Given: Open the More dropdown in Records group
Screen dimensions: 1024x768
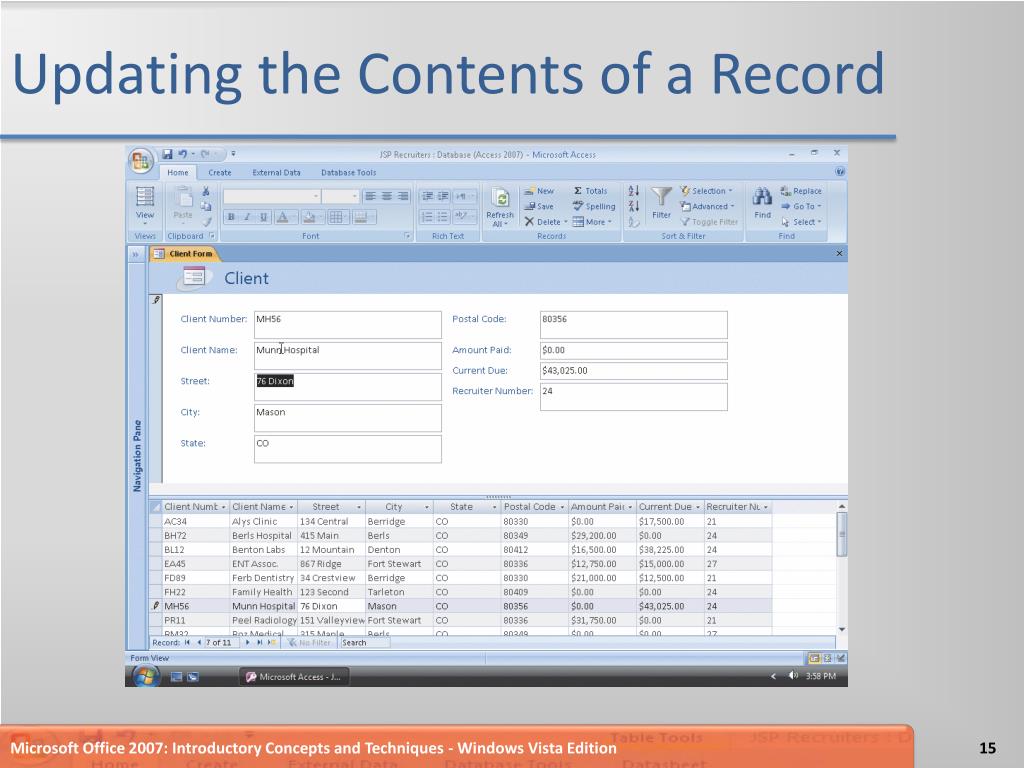Looking at the screenshot, I should click(x=592, y=222).
